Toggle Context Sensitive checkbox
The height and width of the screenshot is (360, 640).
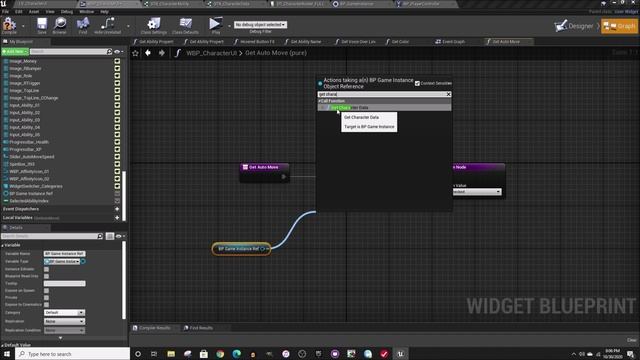[x=417, y=83]
